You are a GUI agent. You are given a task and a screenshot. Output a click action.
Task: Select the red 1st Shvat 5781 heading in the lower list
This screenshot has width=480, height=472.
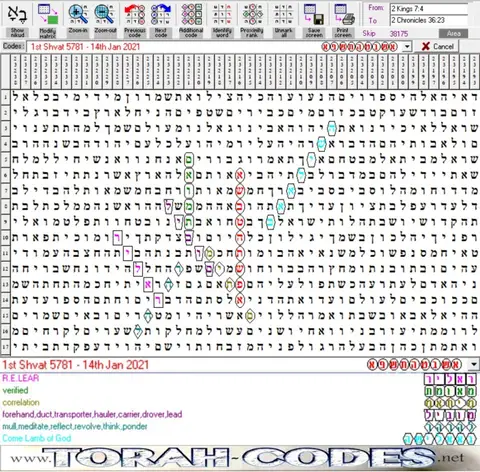point(75,365)
